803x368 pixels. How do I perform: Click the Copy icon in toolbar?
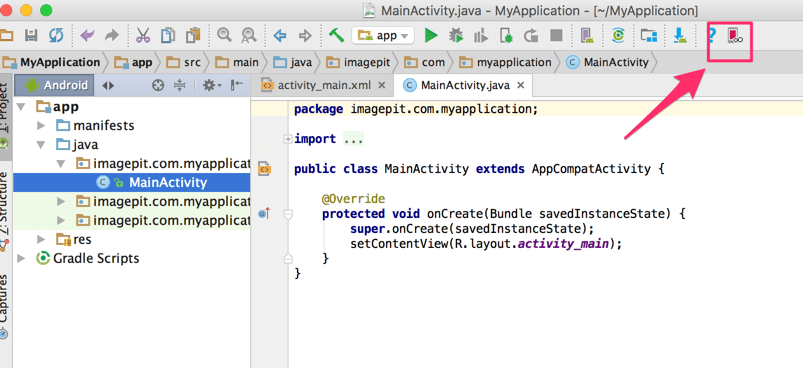pyautogui.click(x=168, y=35)
